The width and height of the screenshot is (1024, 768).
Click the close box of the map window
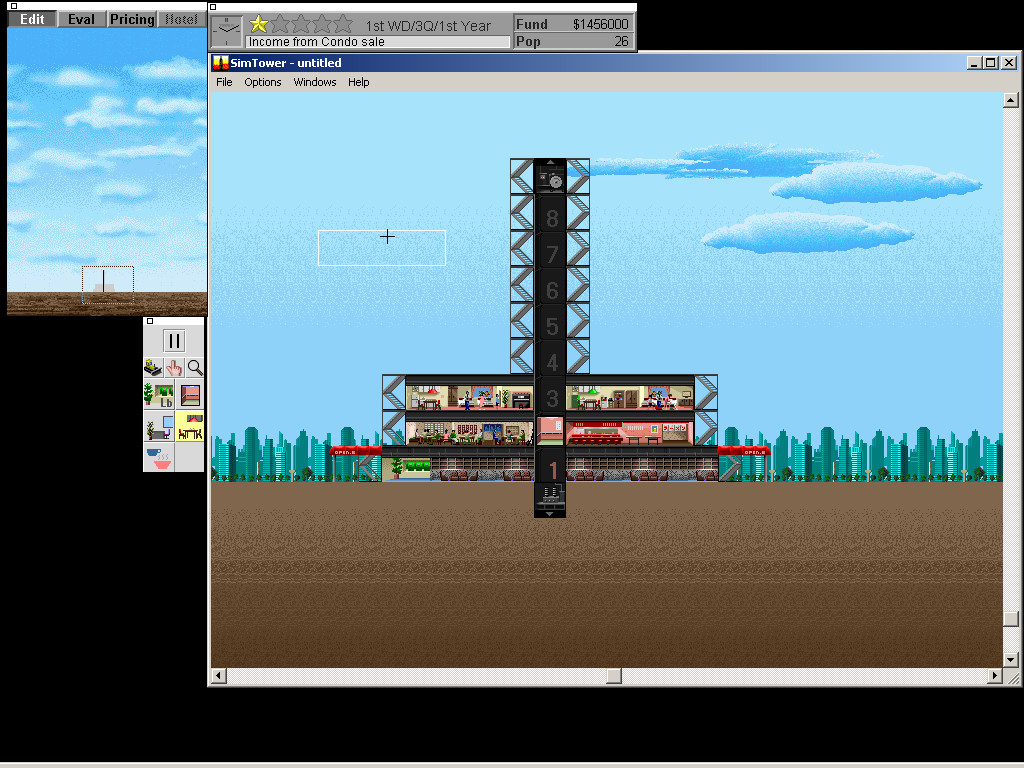click(x=14, y=6)
